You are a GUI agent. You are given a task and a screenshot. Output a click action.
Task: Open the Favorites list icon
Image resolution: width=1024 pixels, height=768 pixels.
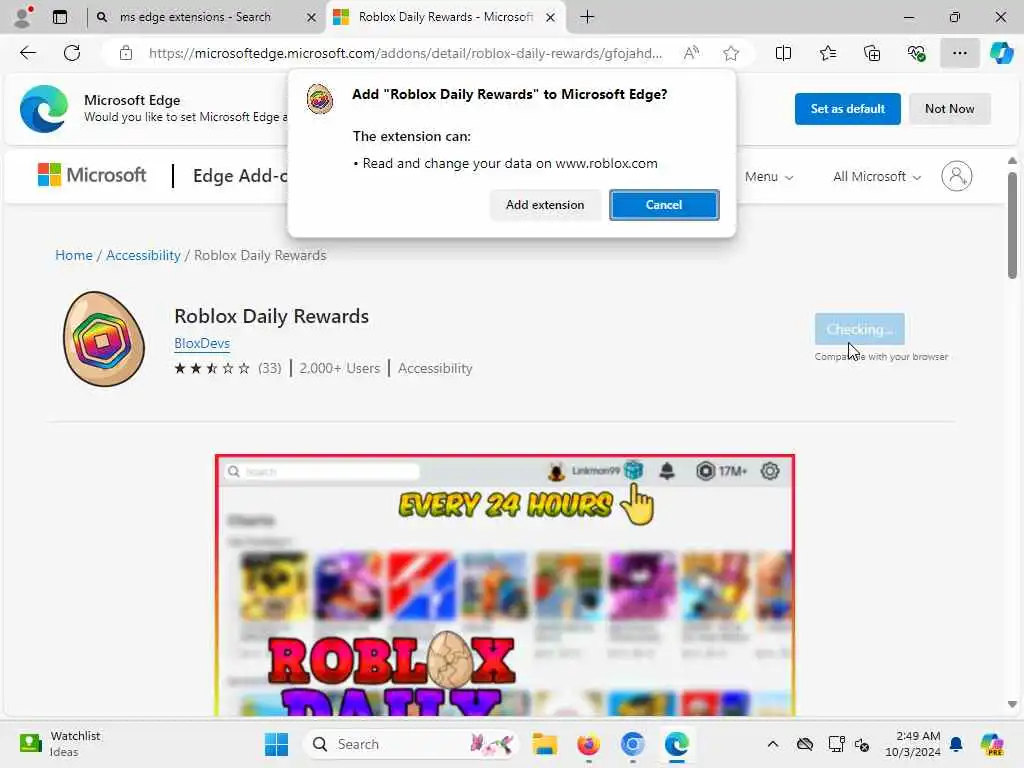[x=827, y=53]
